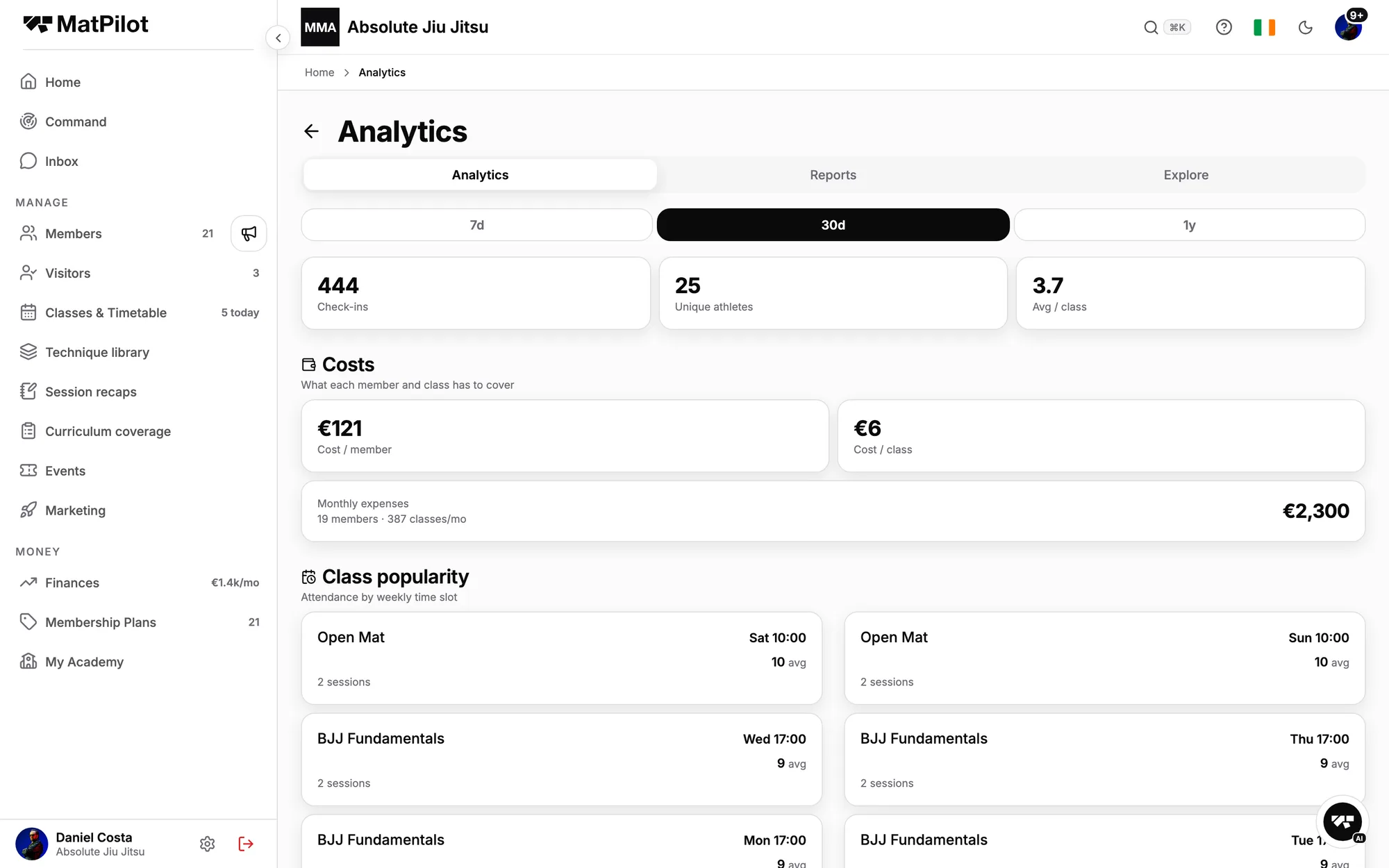Collapse the sidebar with the chevron button
The height and width of the screenshot is (868, 1389).
[x=278, y=37]
